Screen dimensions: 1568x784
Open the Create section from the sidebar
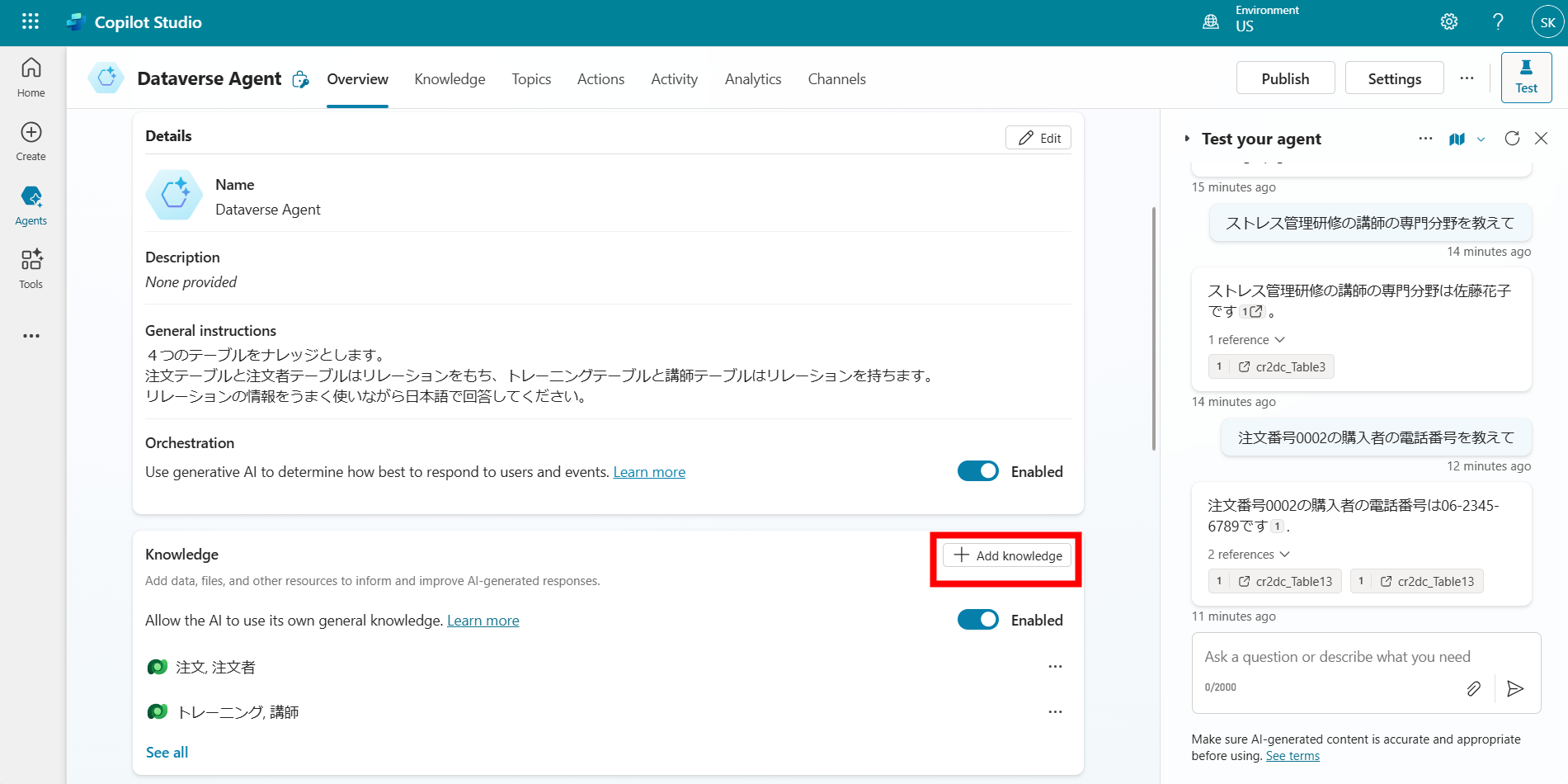pos(31,140)
